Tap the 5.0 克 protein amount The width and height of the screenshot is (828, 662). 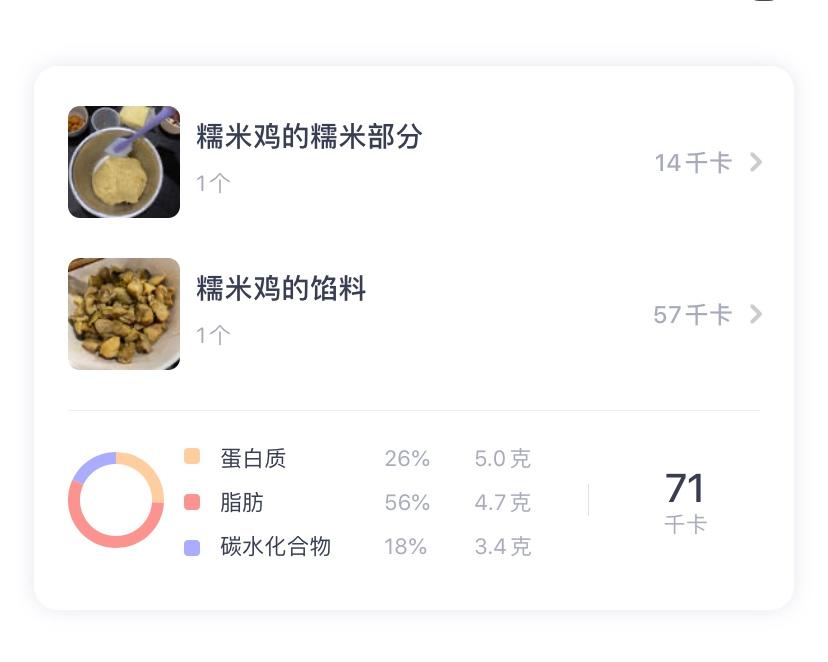point(502,459)
